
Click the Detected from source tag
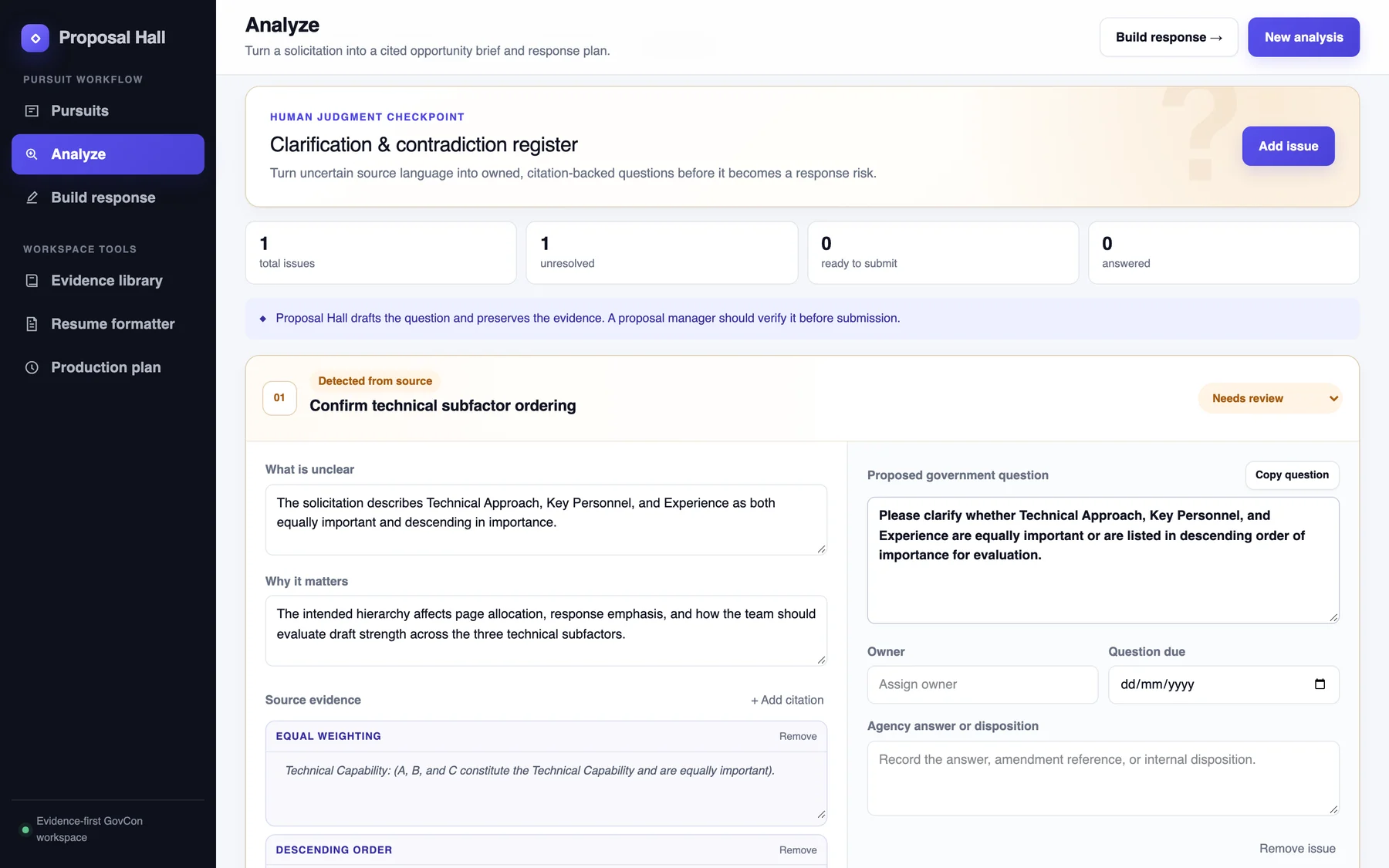tap(375, 381)
